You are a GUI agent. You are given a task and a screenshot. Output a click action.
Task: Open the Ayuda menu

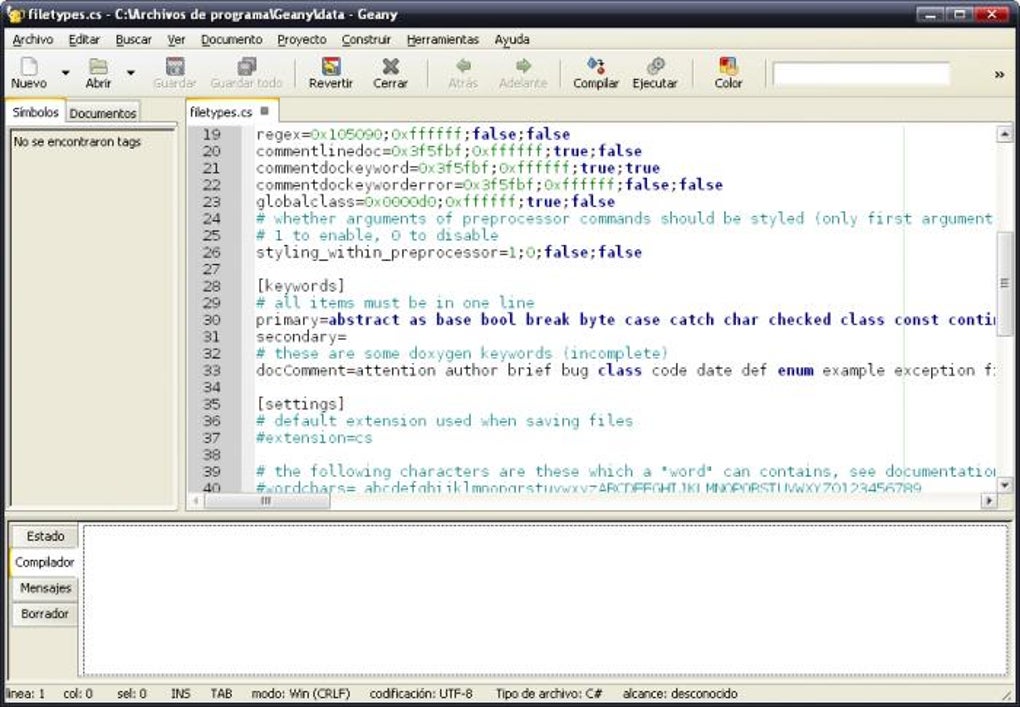pos(512,40)
